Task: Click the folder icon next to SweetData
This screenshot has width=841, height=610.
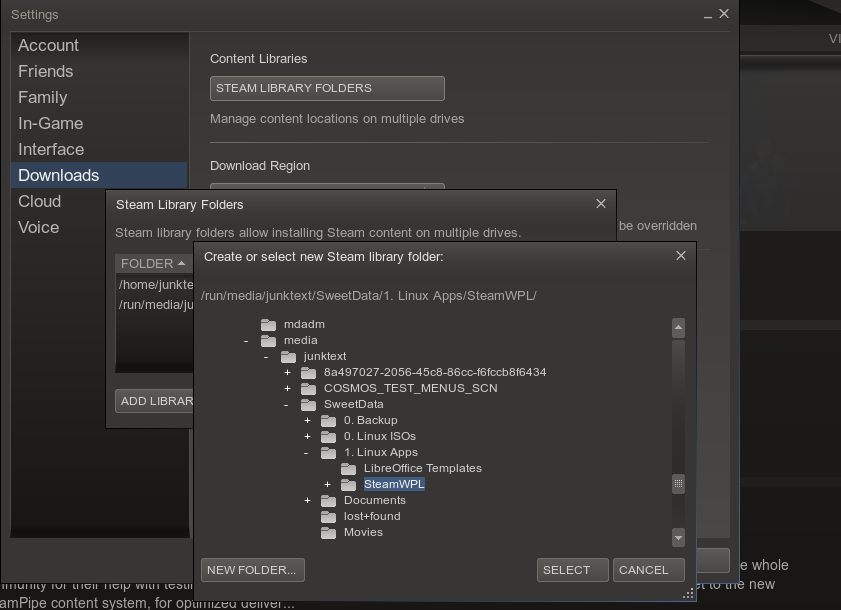Action: (x=308, y=404)
